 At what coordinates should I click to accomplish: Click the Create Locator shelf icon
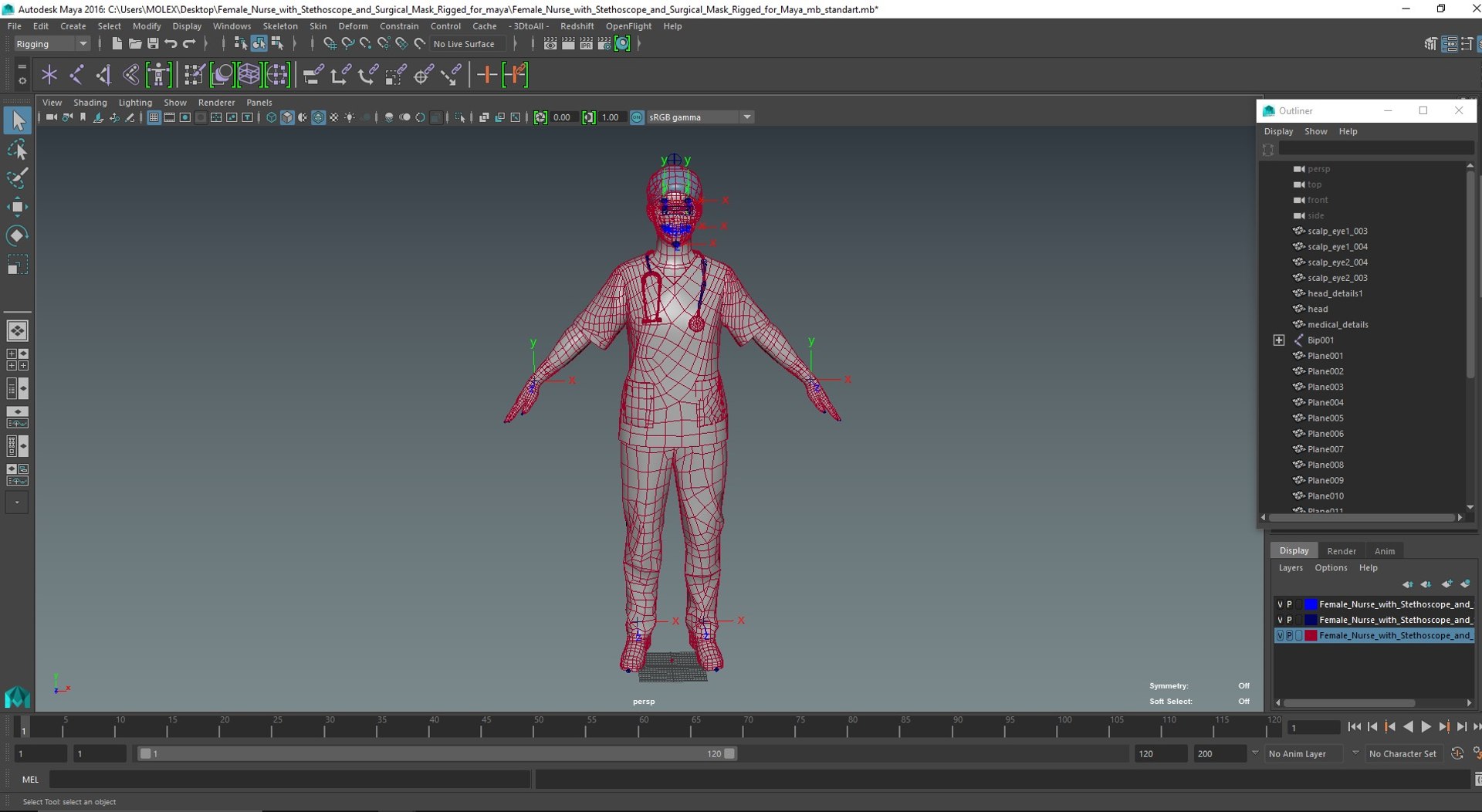click(x=49, y=75)
